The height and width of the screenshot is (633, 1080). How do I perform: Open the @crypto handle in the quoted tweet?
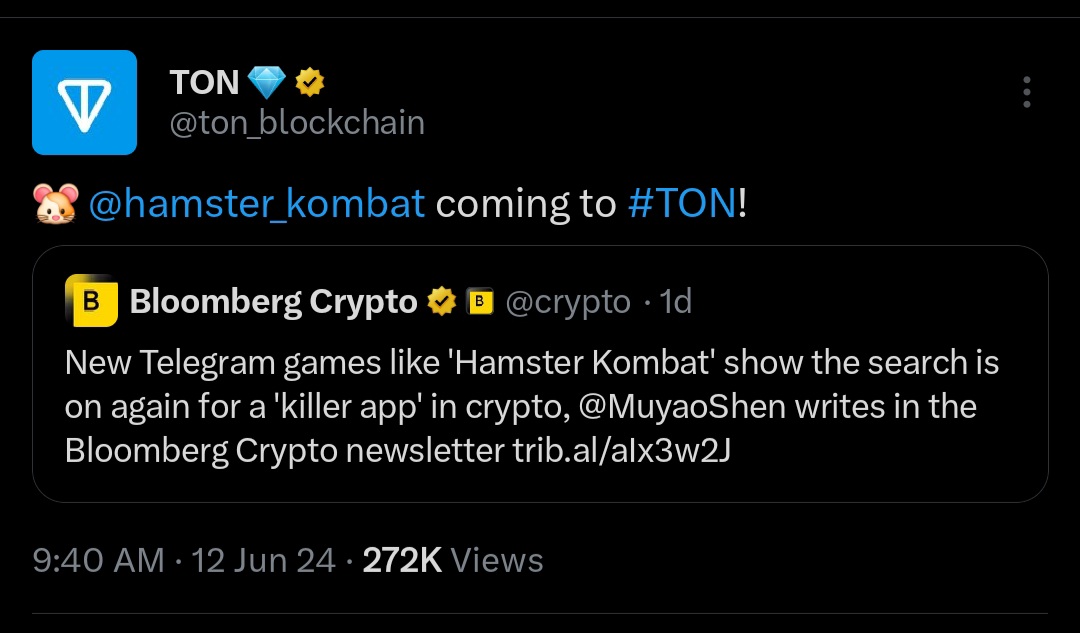coord(568,301)
